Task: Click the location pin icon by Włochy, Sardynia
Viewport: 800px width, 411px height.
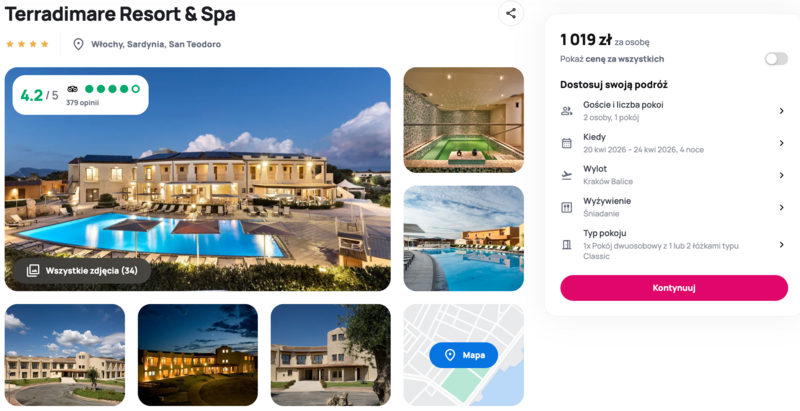Action: pyautogui.click(x=78, y=44)
